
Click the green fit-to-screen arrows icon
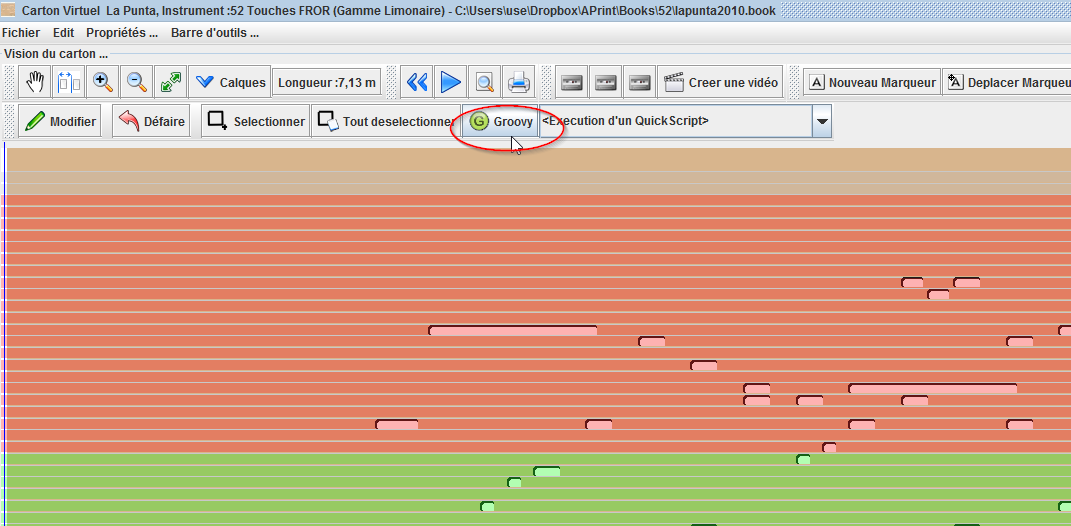170,83
